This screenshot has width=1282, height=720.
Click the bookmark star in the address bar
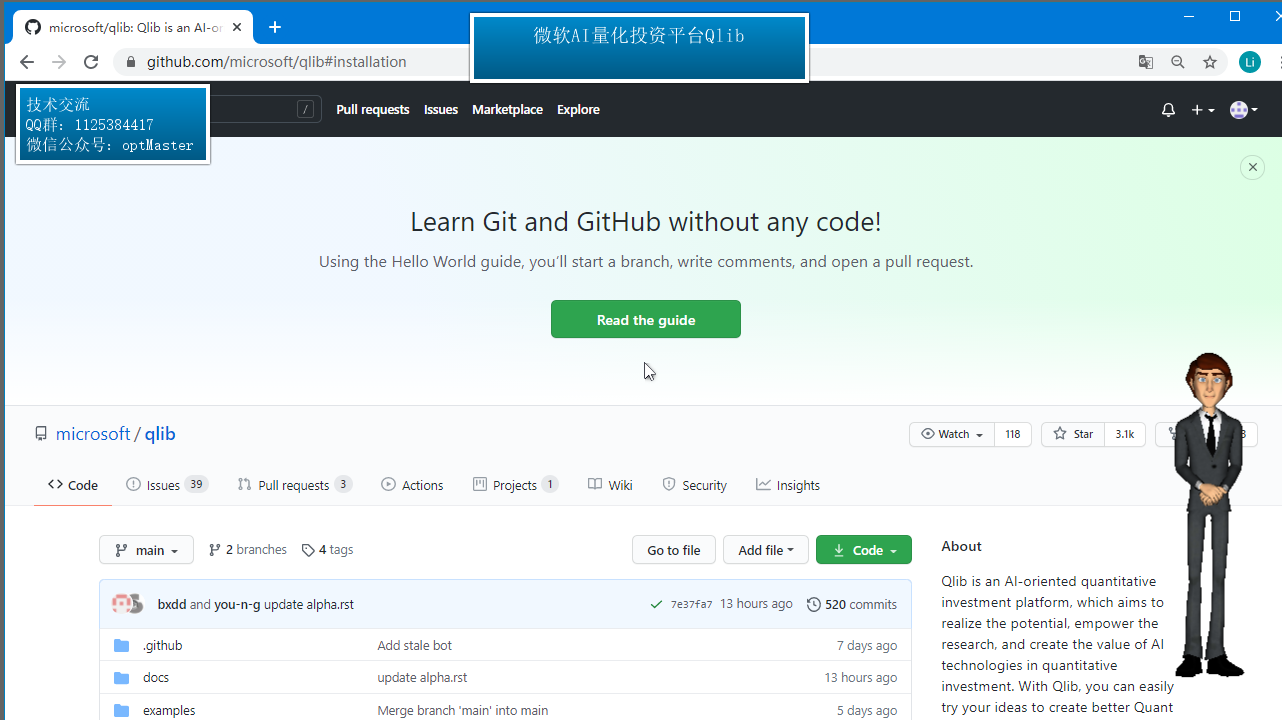(1210, 61)
